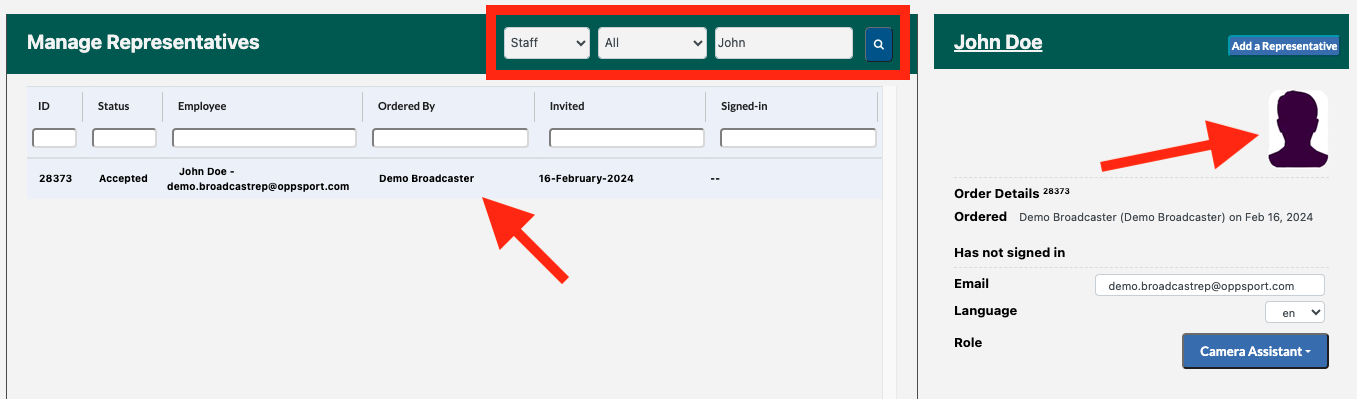Click the Demo Broadcaster ordered-by cell

[x=426, y=178]
